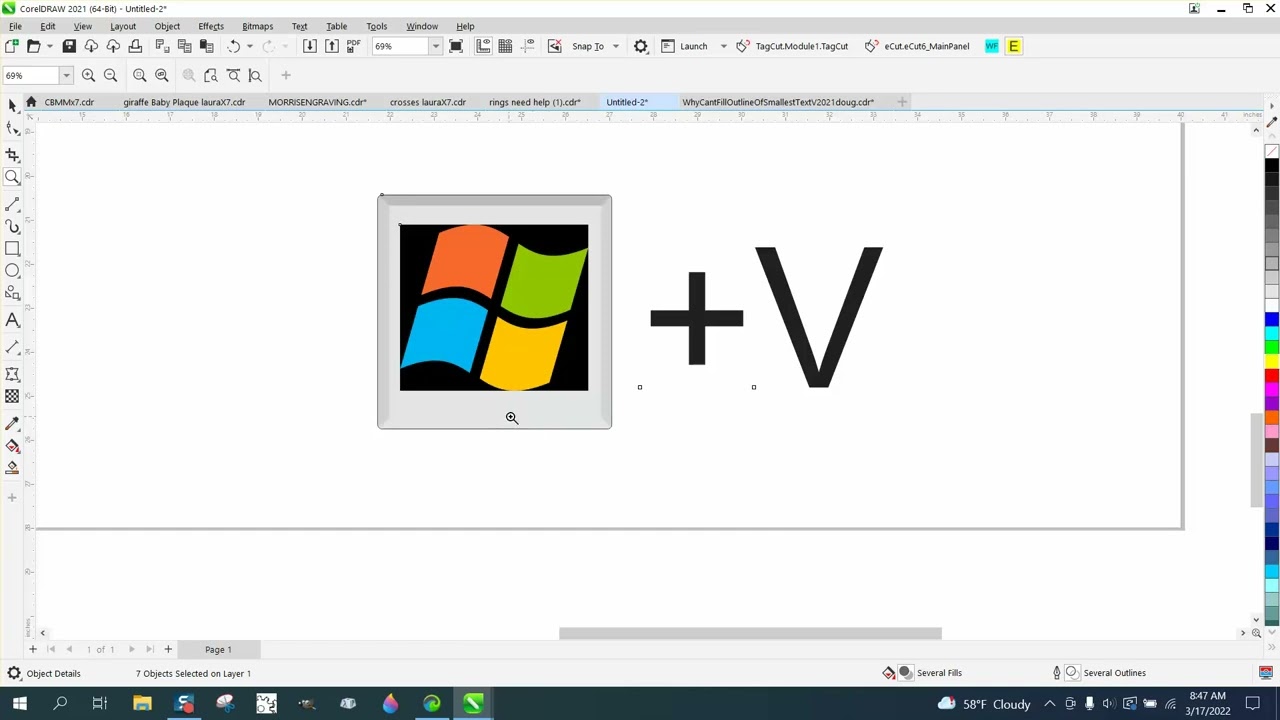
Task: Choose the Ellipse tool
Action: 13,268
